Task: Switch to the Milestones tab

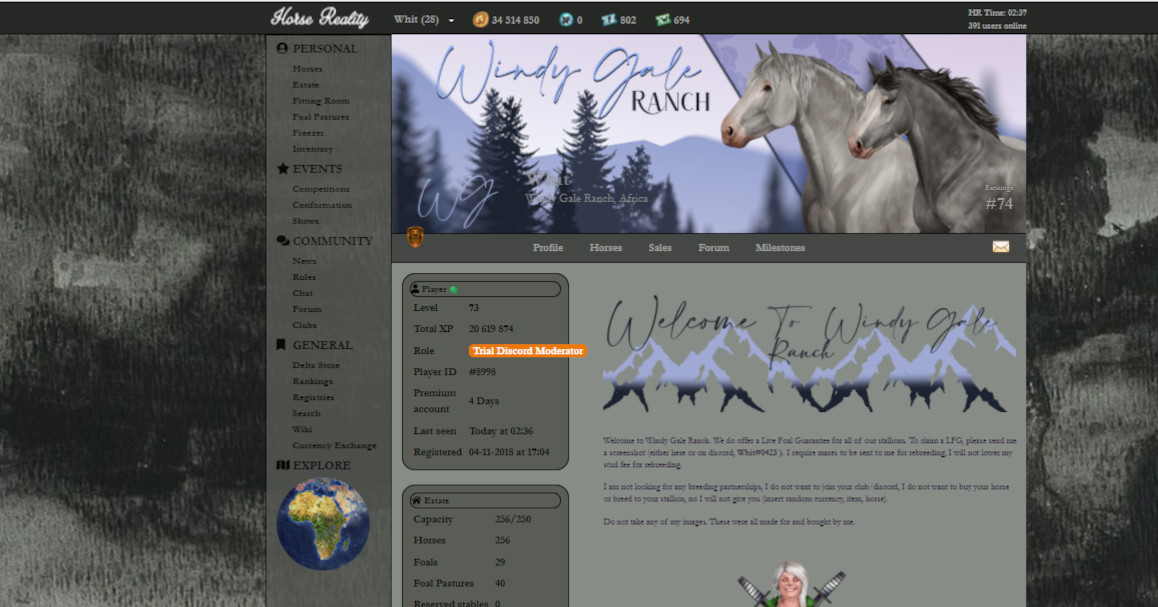Action: point(780,247)
